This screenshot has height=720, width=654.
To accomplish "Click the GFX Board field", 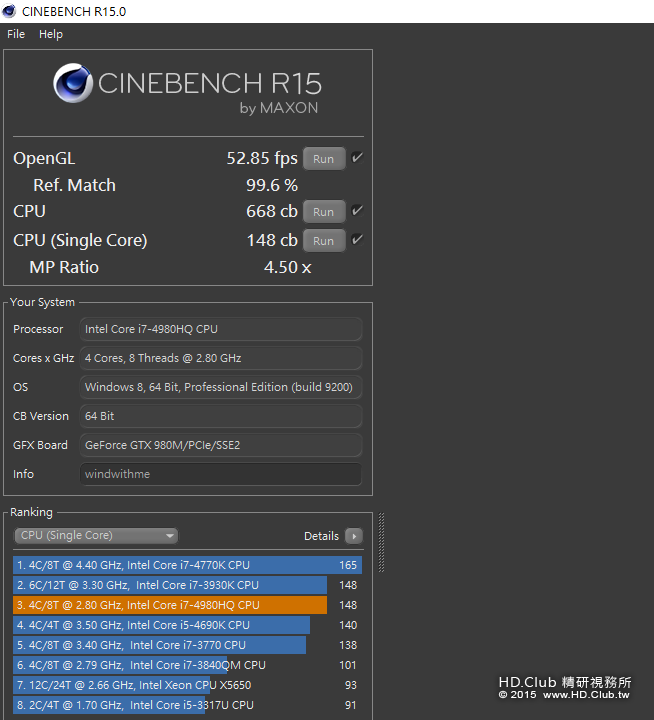I will click(x=220, y=445).
